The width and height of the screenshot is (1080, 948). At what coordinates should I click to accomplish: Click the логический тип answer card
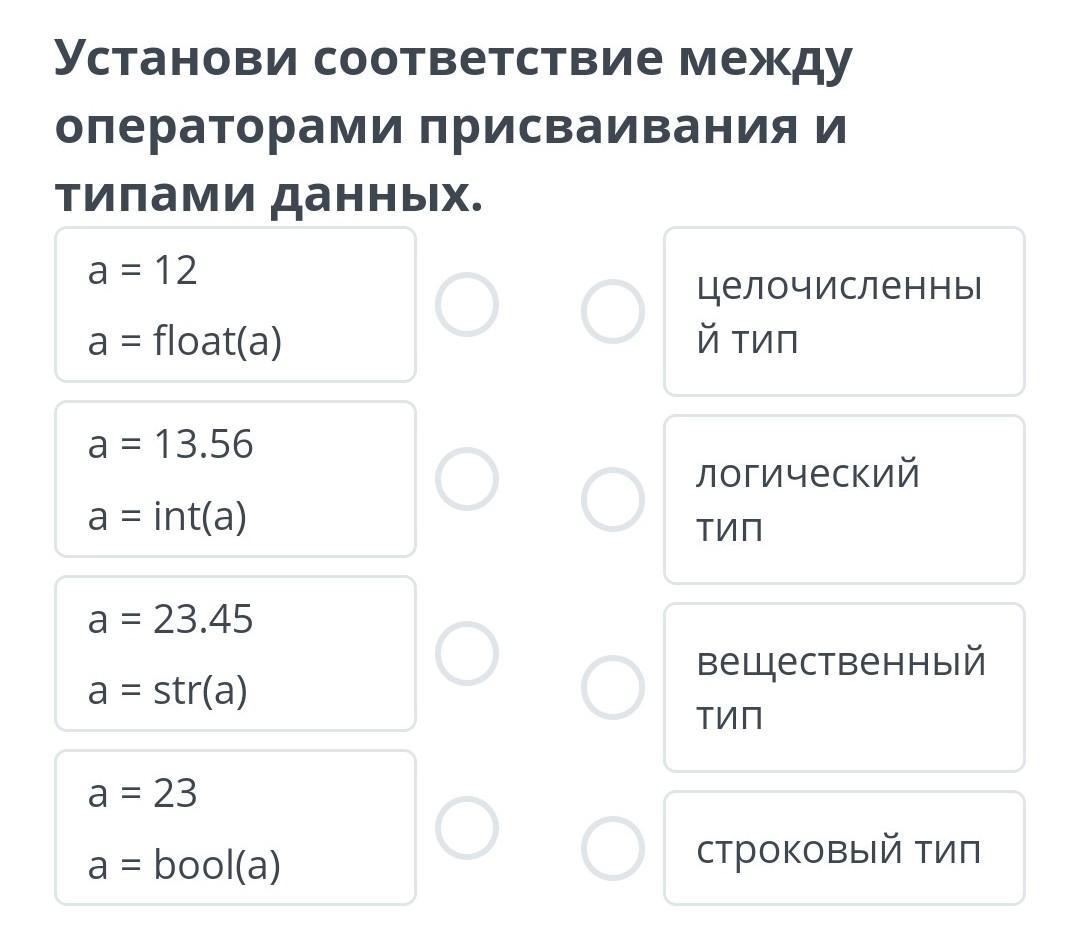[844, 499]
